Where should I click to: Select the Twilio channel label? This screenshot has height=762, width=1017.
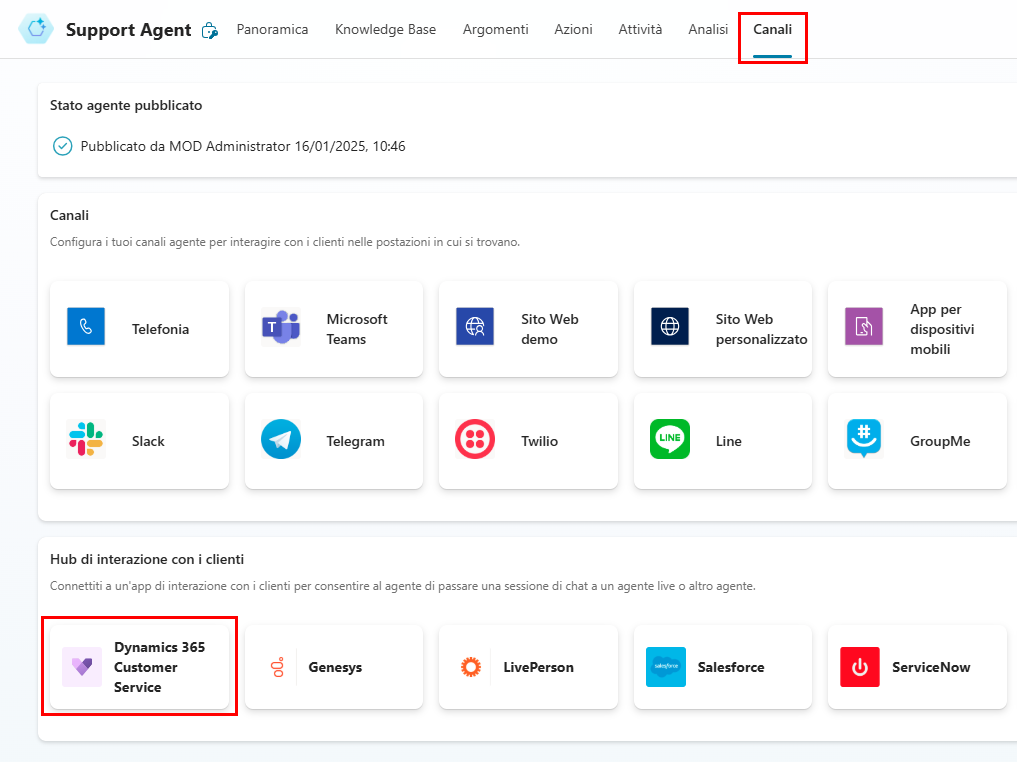539,441
